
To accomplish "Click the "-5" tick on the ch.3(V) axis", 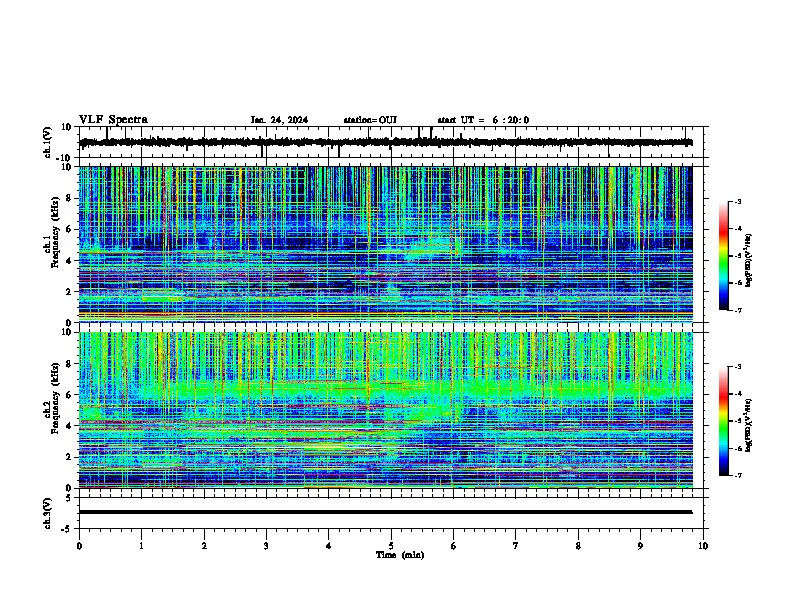I will (68, 529).
